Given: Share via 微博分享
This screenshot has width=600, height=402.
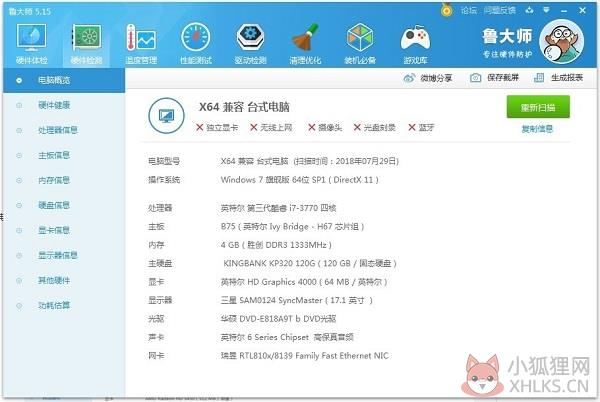Looking at the screenshot, I should pyautogui.click(x=428, y=78).
